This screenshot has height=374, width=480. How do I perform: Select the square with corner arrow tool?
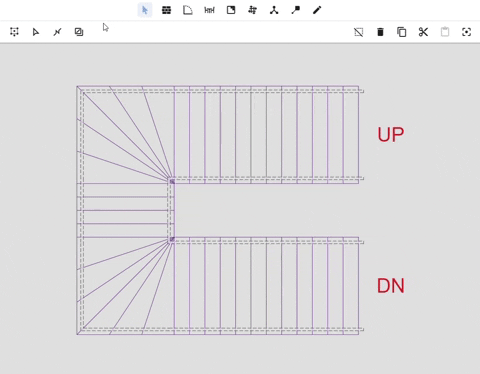[x=231, y=10]
